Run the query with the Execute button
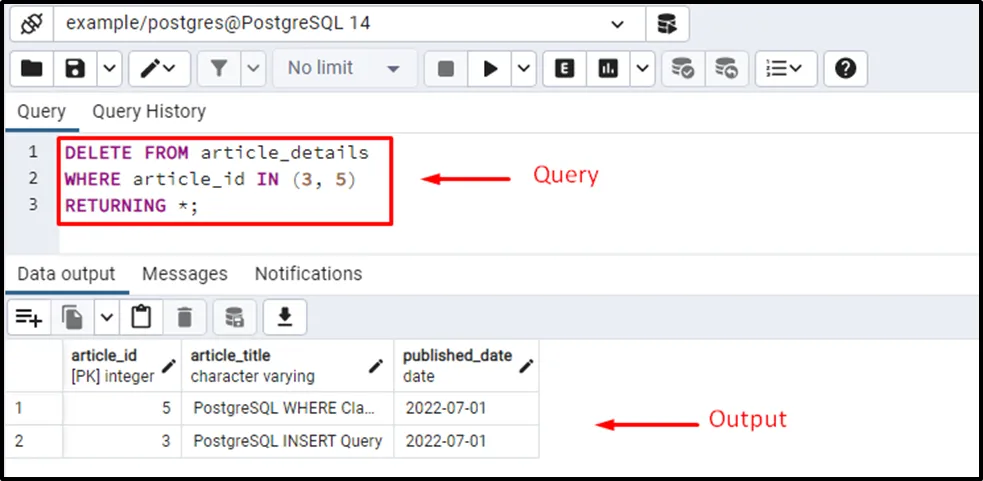 tap(490, 68)
